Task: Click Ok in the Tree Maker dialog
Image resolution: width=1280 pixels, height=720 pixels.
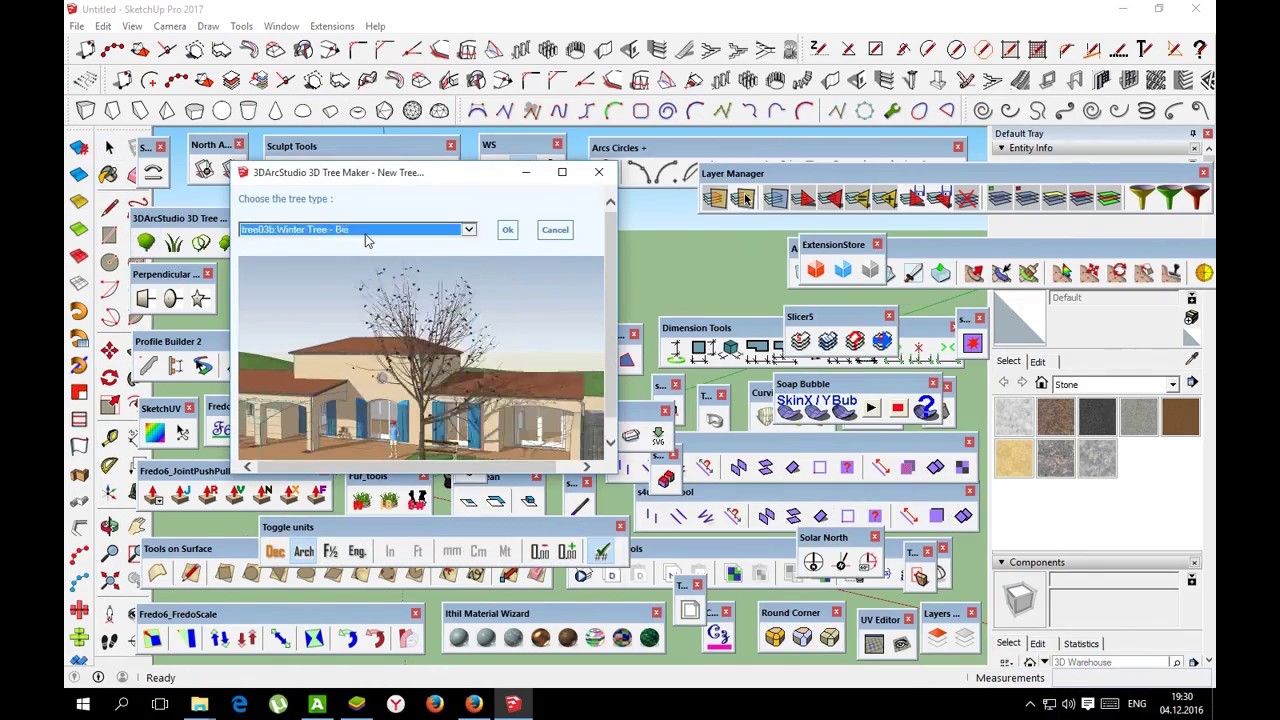Action: (x=507, y=230)
